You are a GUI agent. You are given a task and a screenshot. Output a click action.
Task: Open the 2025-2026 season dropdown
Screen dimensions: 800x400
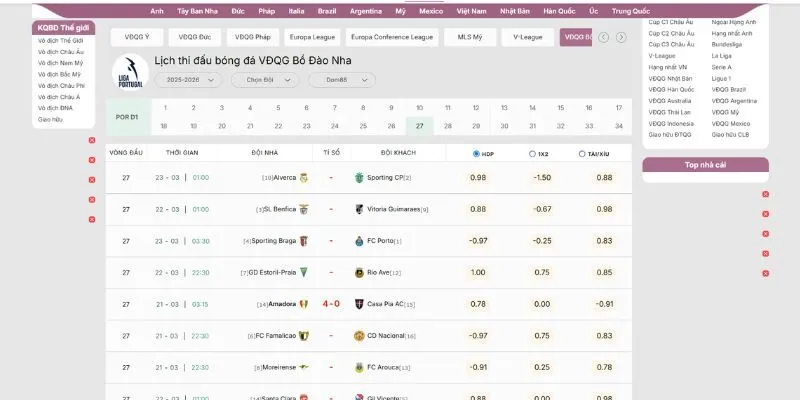tap(194, 79)
